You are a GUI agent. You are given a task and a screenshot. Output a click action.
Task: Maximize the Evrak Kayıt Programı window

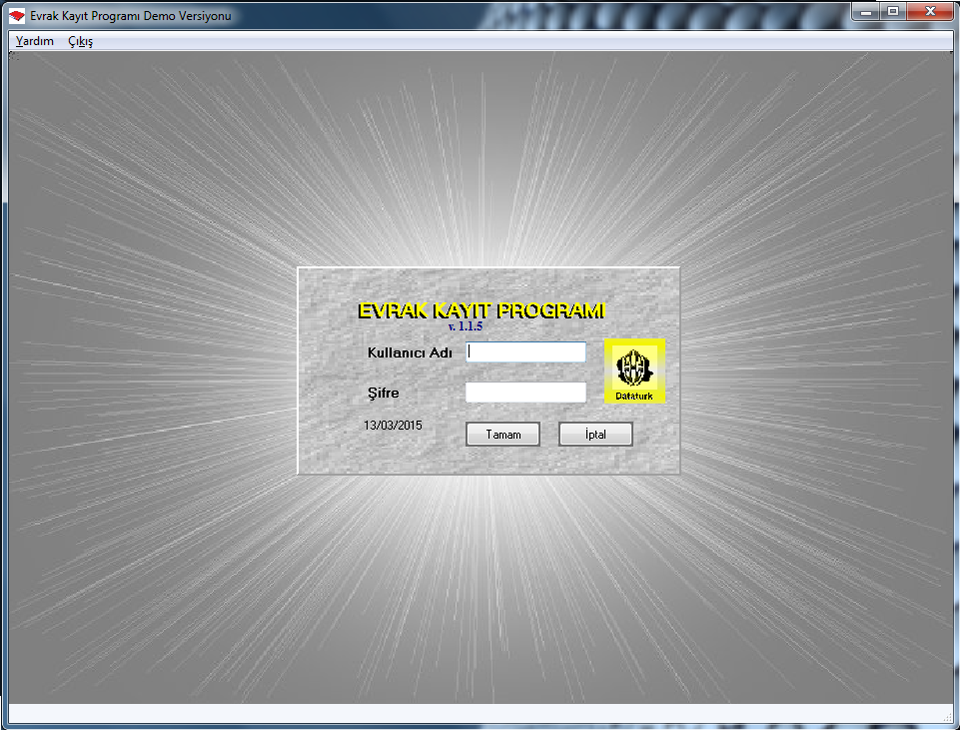pos(893,12)
